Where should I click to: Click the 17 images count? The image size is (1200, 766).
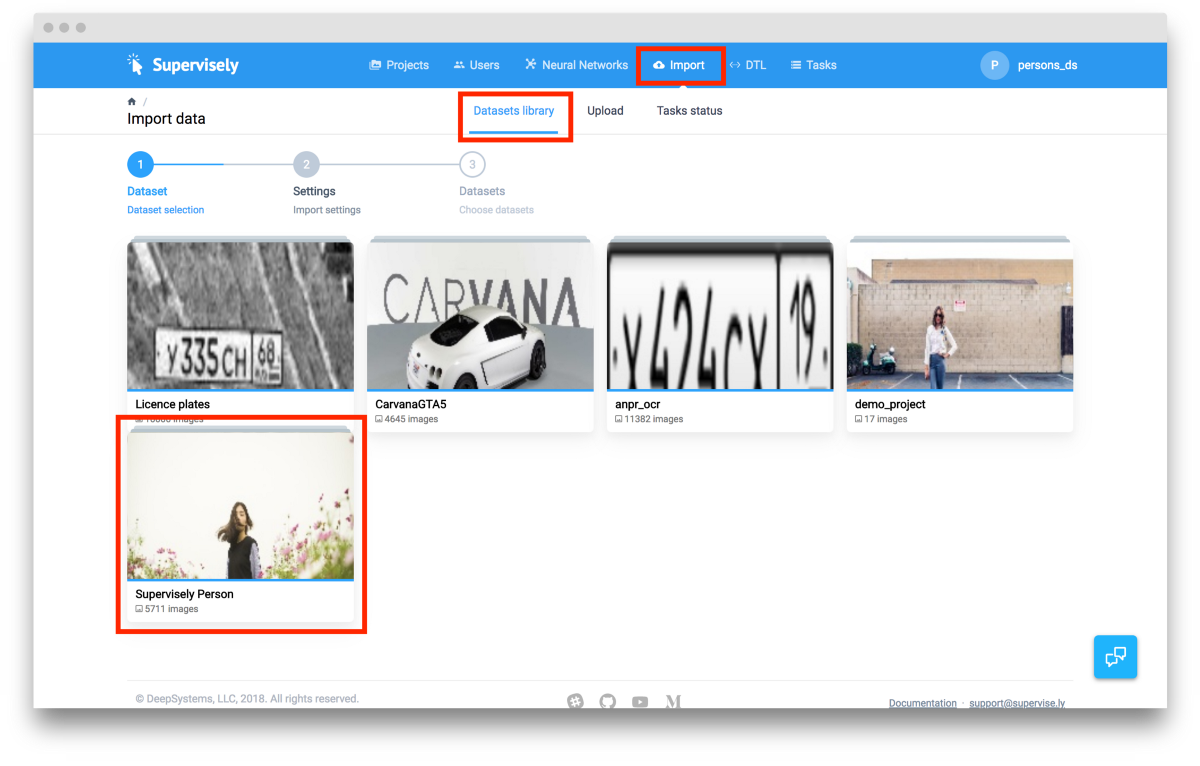881,419
